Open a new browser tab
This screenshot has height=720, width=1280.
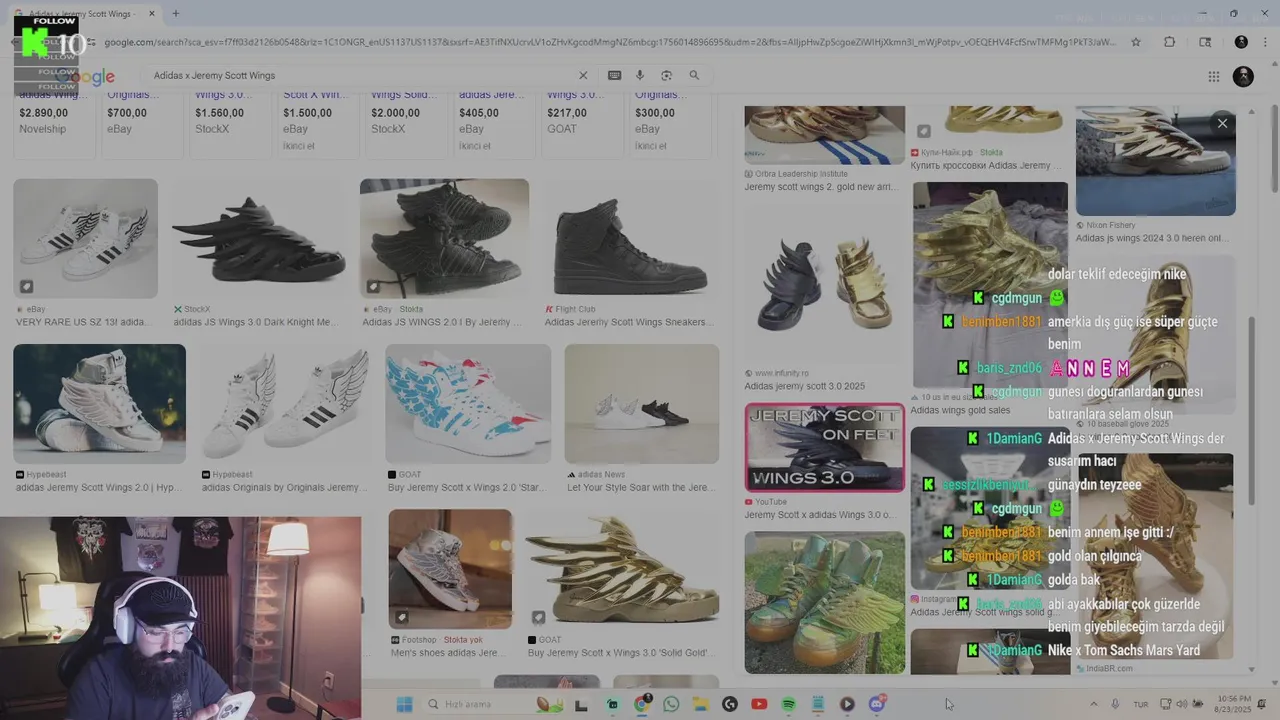[175, 14]
